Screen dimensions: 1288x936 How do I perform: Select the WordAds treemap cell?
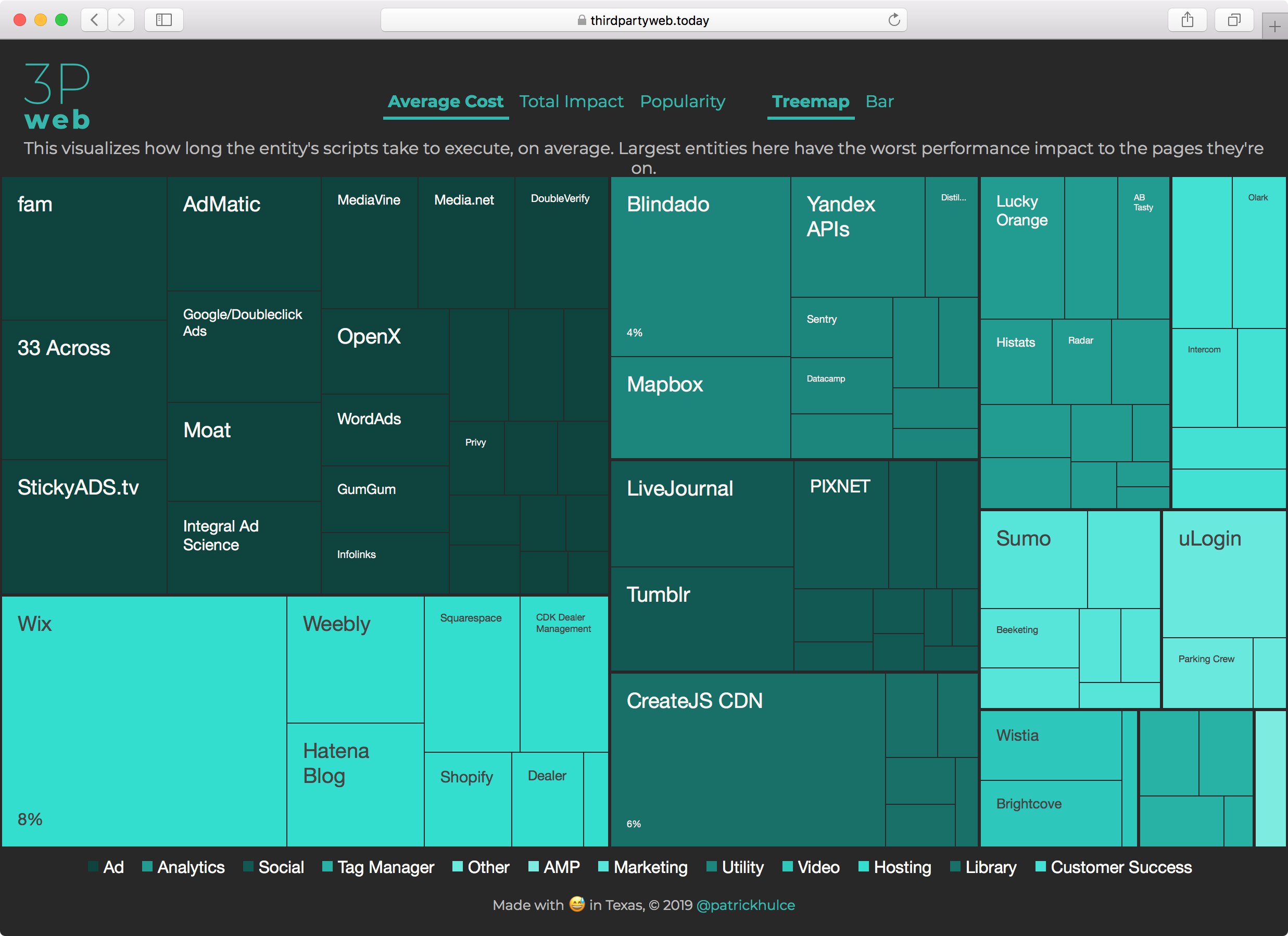pos(385,430)
